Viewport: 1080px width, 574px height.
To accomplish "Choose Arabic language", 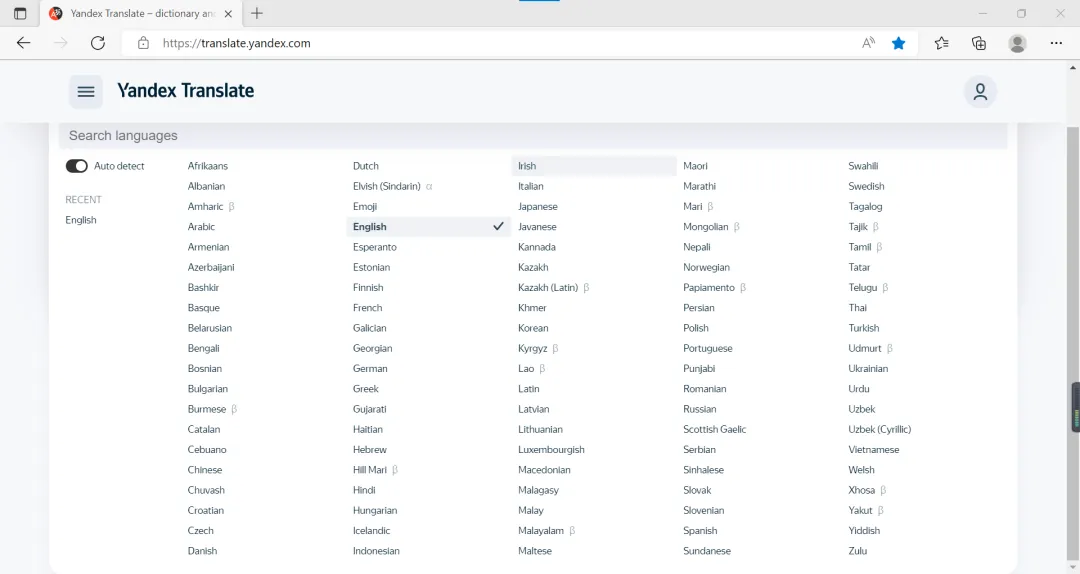I will 201,227.
